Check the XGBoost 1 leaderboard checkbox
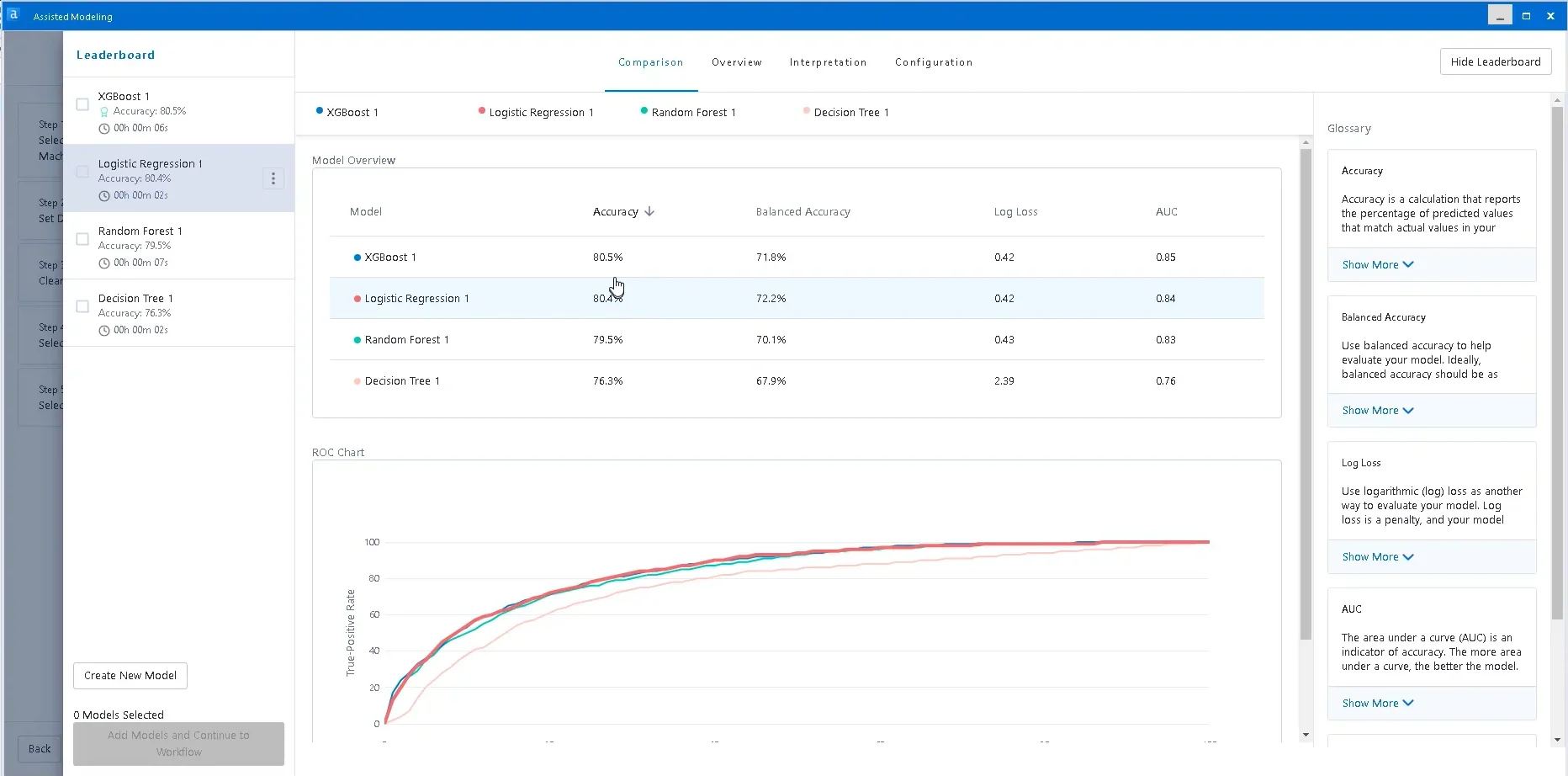The image size is (1568, 776). (82, 104)
